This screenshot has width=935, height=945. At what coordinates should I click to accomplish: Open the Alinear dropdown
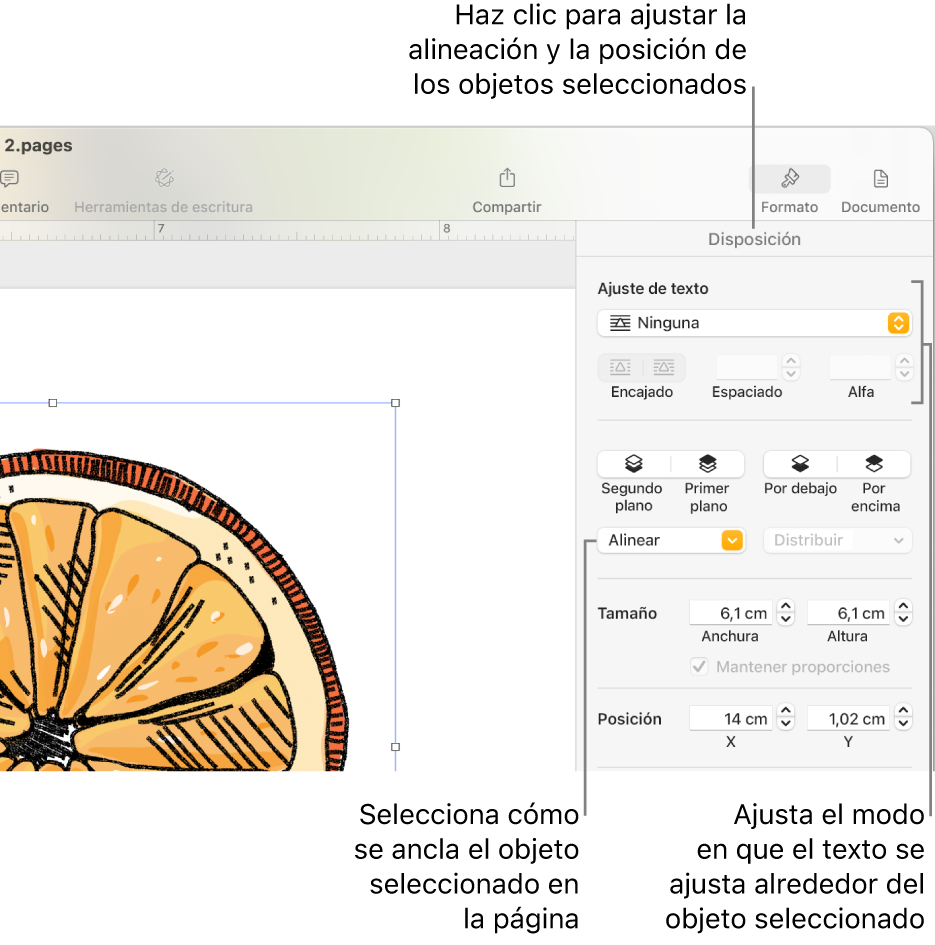point(671,540)
